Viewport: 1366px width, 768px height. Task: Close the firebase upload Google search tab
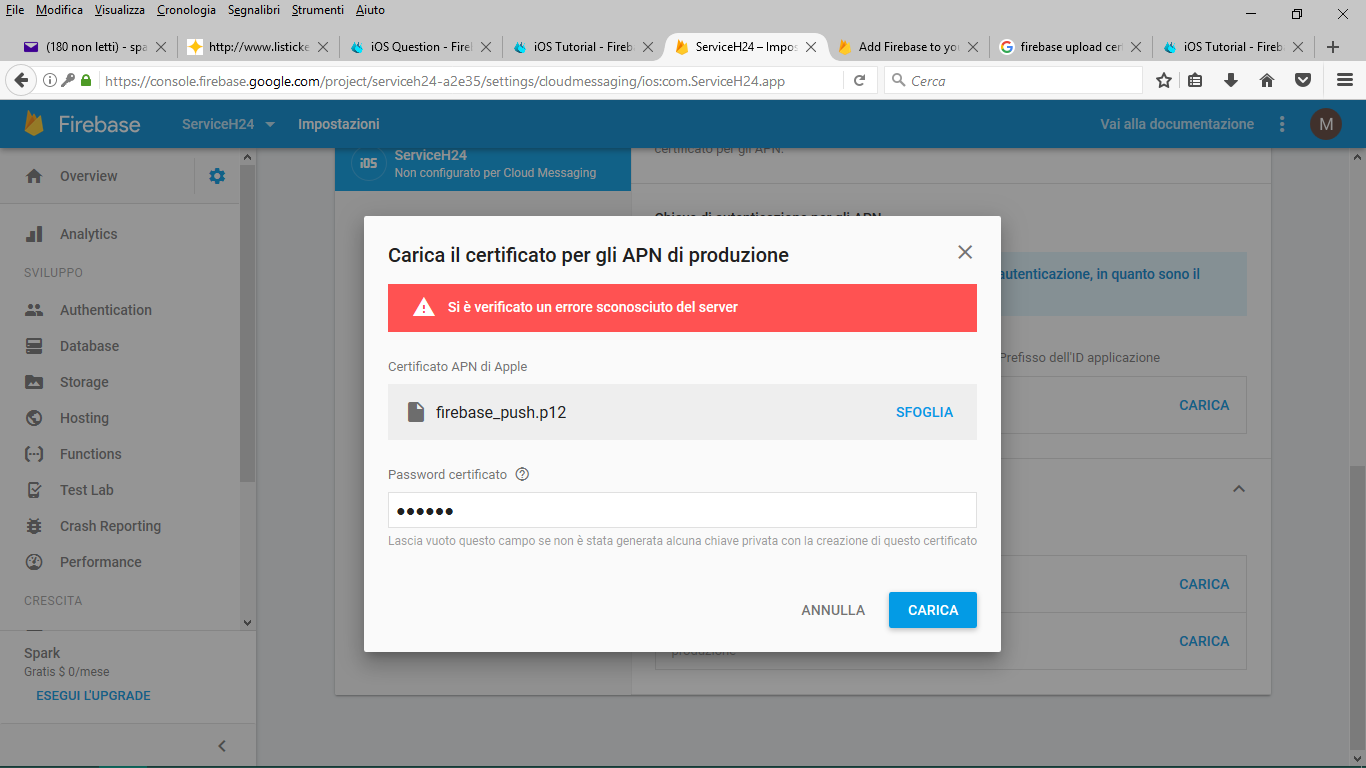point(1136,47)
